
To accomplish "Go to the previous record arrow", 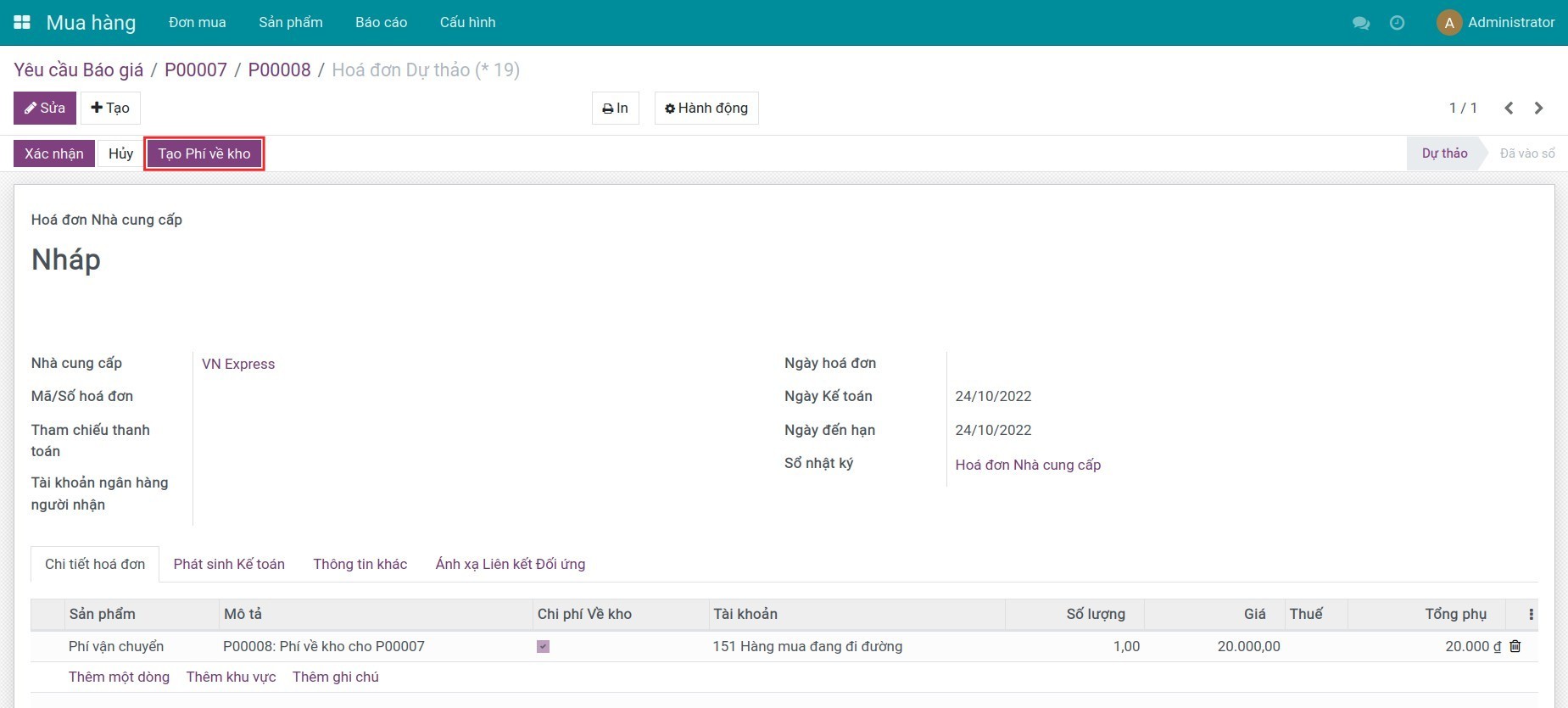I will pos(1509,108).
